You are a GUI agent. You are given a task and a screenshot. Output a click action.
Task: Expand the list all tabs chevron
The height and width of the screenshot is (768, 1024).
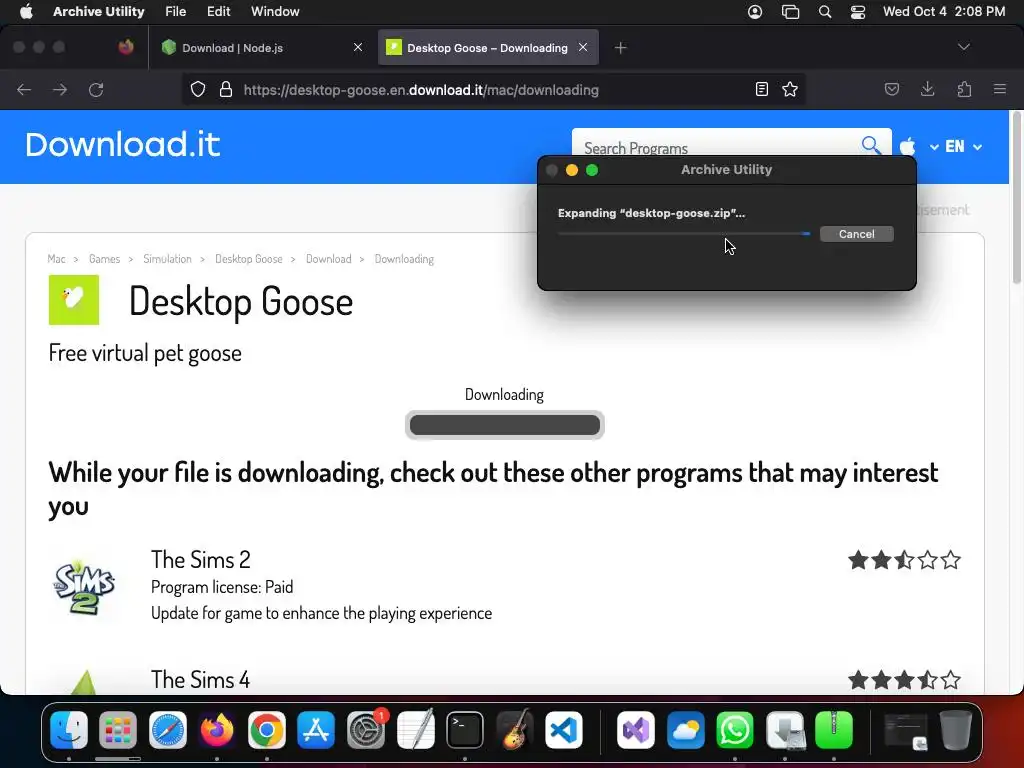[x=963, y=47]
